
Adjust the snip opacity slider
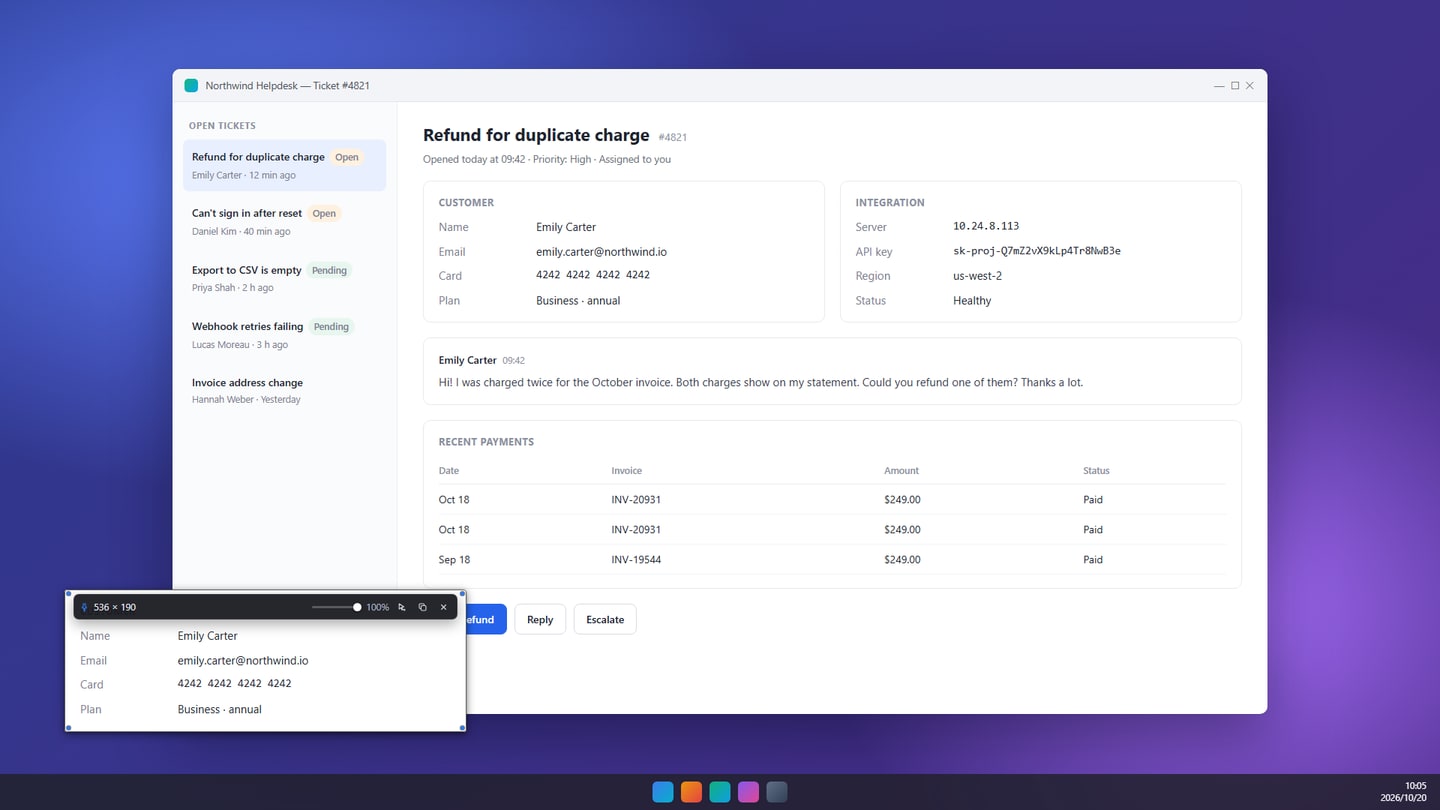[337, 607]
